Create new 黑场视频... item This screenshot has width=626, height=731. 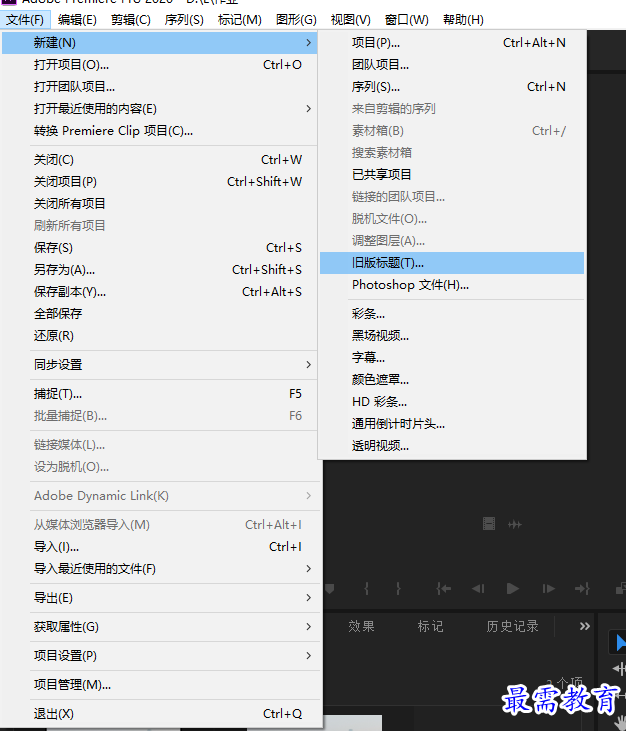pyautogui.click(x=452, y=336)
